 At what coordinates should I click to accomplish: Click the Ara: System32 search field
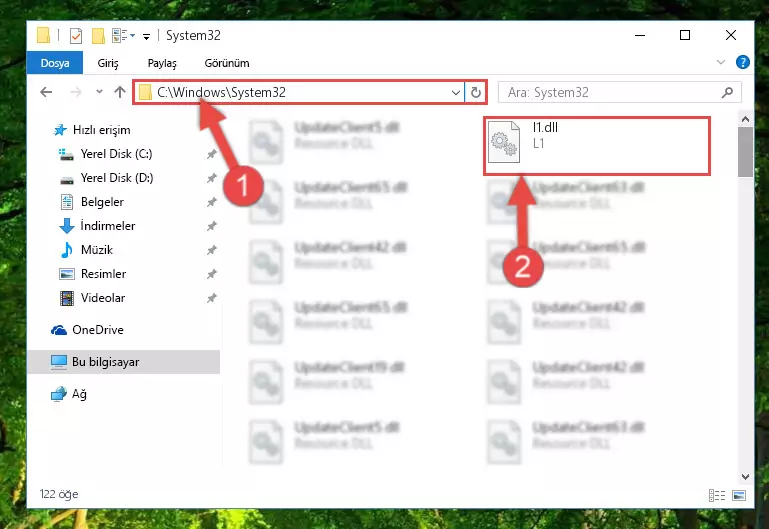tap(619, 92)
